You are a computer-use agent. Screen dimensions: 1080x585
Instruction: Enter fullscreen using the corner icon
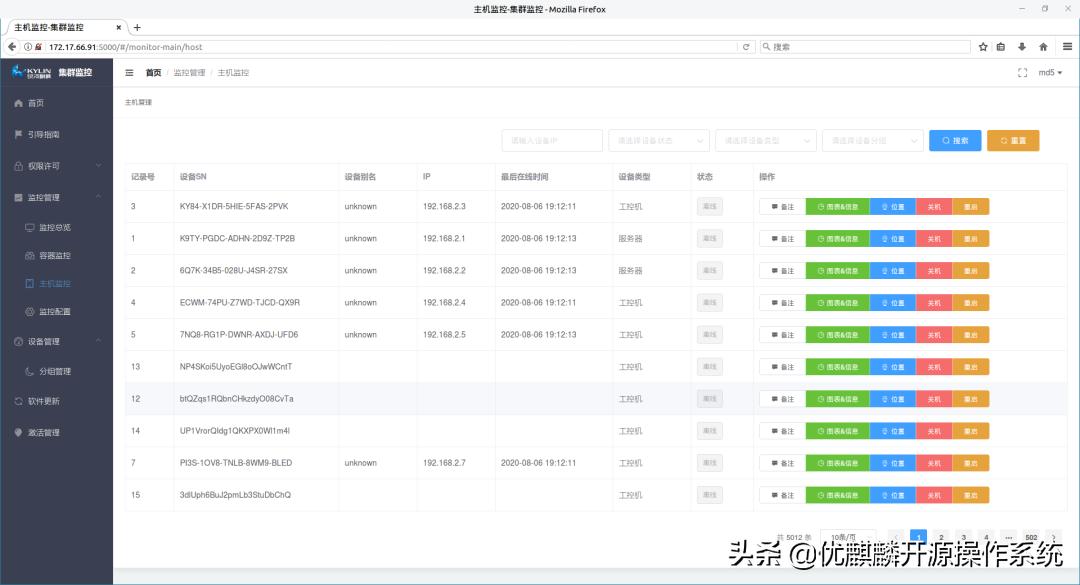1020,72
